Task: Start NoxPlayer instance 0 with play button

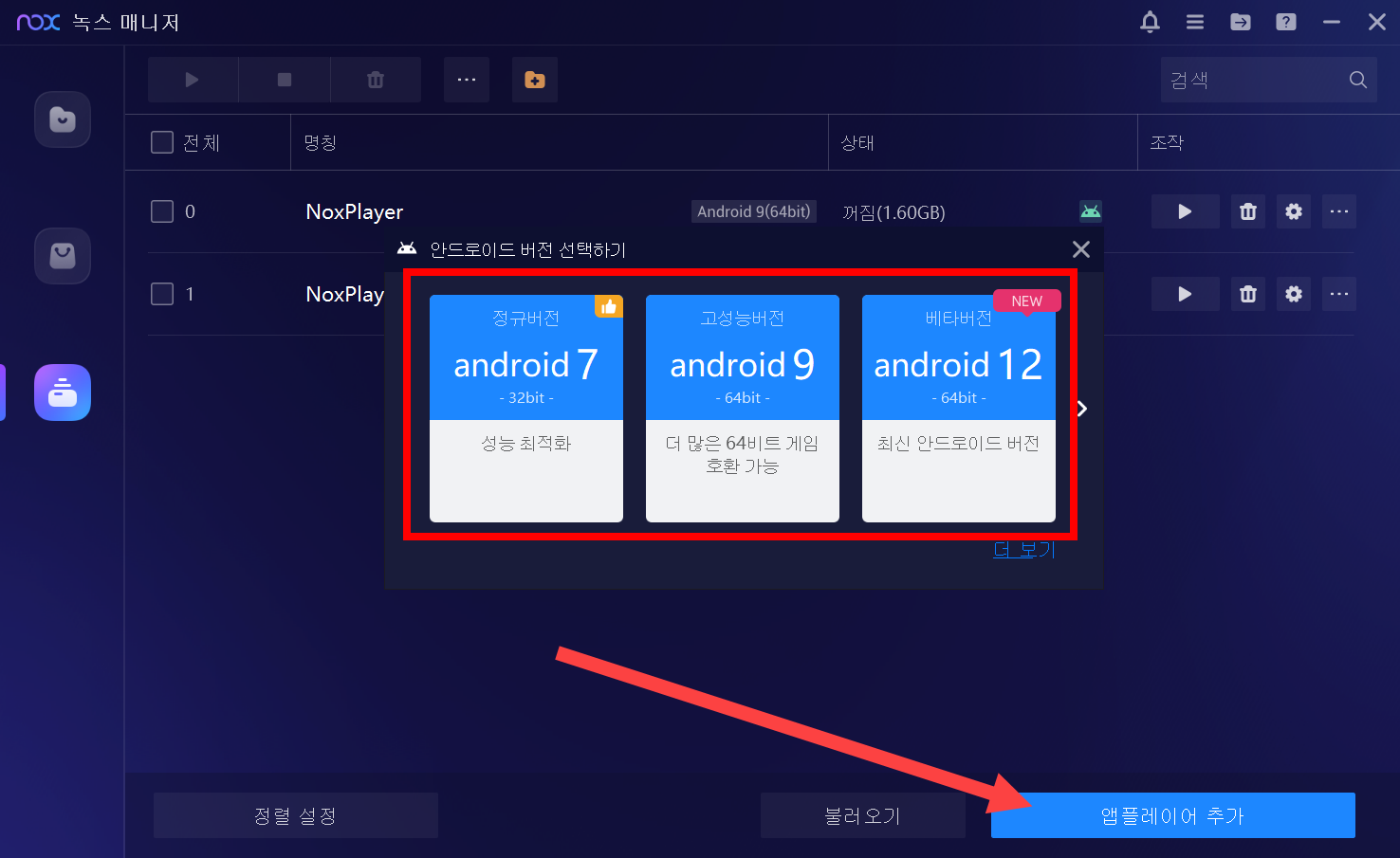Action: [1186, 211]
